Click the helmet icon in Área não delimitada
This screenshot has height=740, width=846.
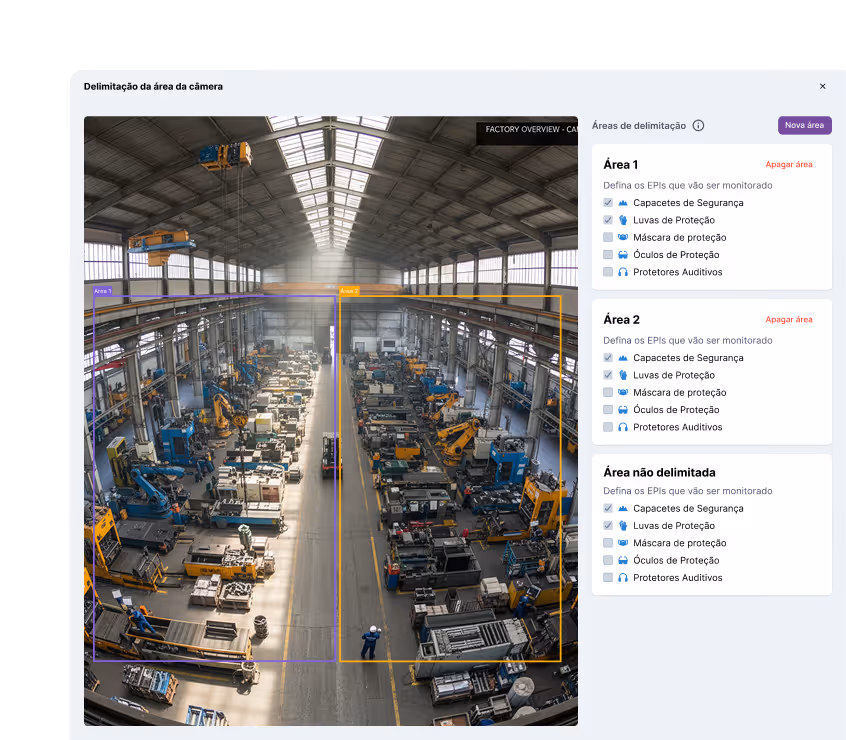(x=623, y=508)
